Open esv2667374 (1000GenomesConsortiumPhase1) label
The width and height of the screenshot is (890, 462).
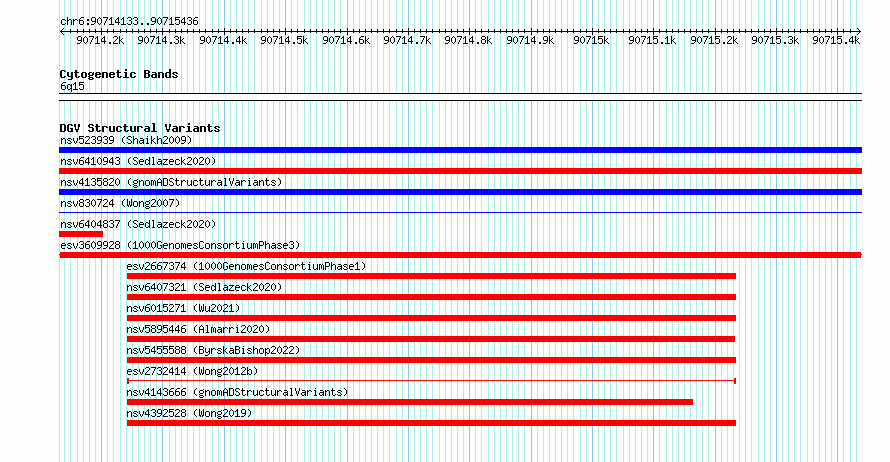[x=246, y=266]
